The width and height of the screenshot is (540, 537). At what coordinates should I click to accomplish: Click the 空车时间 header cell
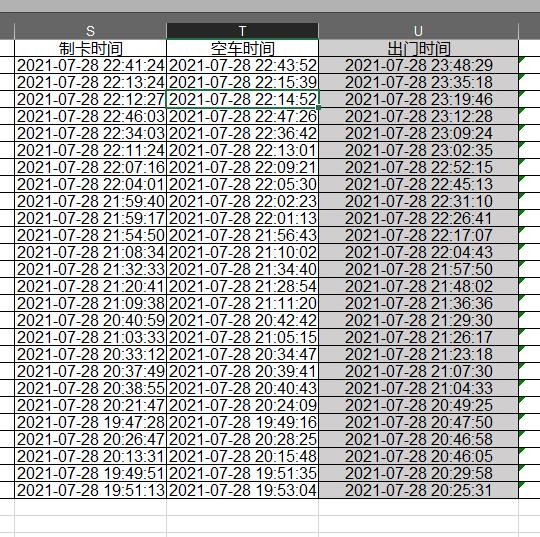(242, 48)
